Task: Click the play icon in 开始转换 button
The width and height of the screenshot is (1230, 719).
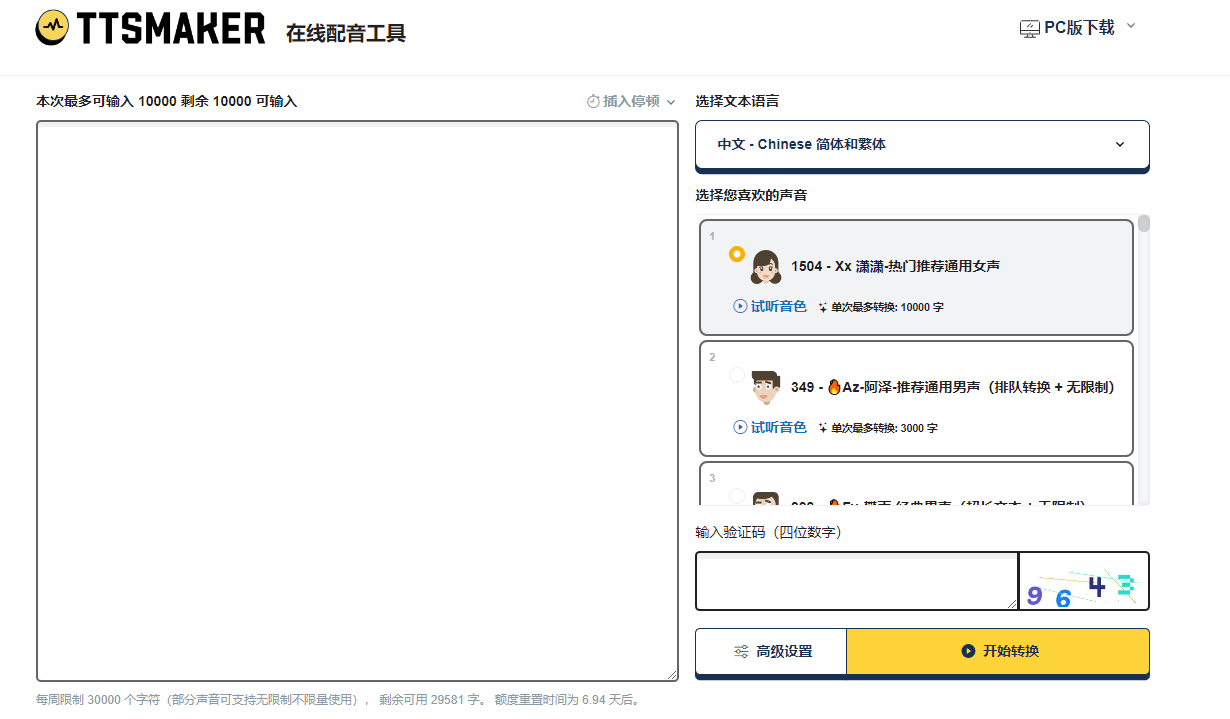Action: point(968,652)
